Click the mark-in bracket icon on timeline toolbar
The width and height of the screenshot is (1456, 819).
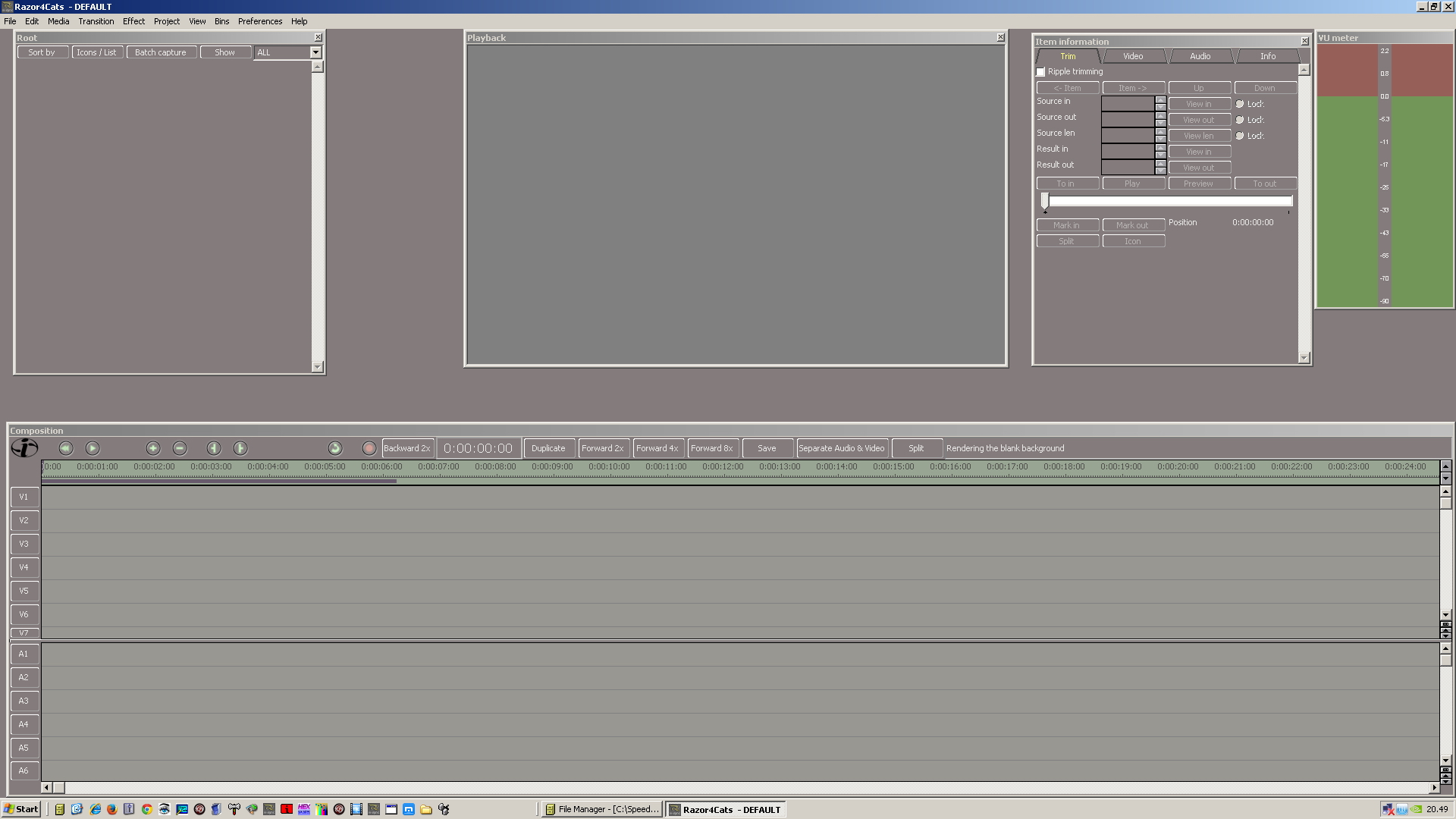[x=214, y=448]
